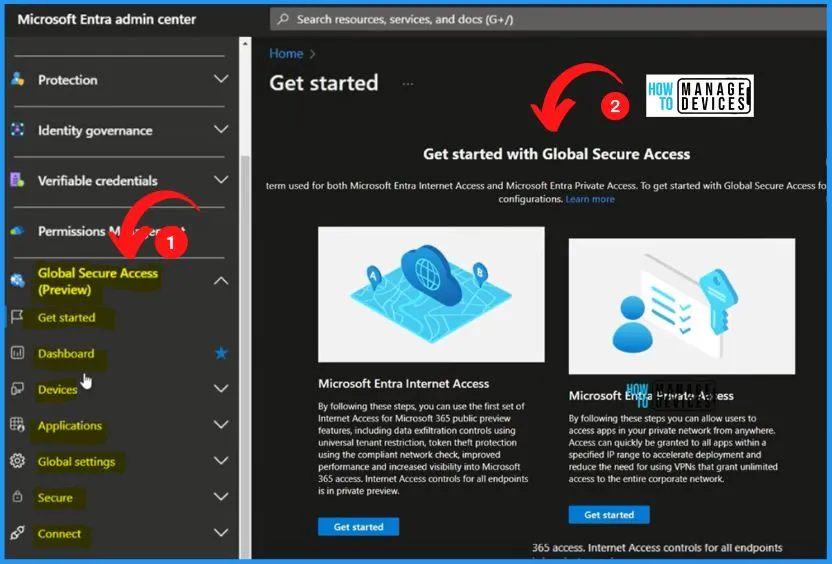The height and width of the screenshot is (564, 832).
Task: Expand the Connect submenu
Action: click(221, 533)
